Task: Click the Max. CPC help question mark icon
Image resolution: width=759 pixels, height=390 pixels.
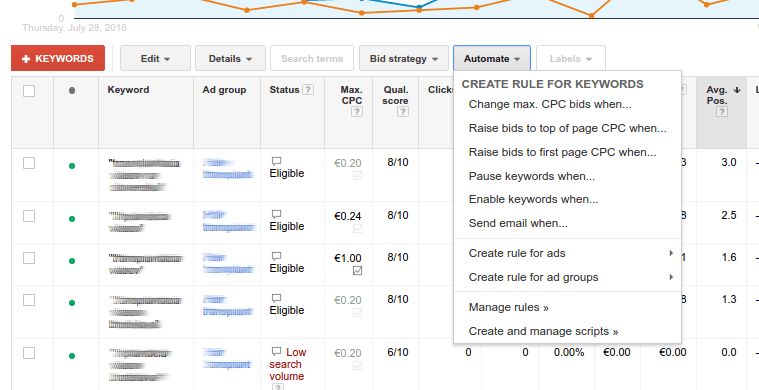Action: (357, 112)
